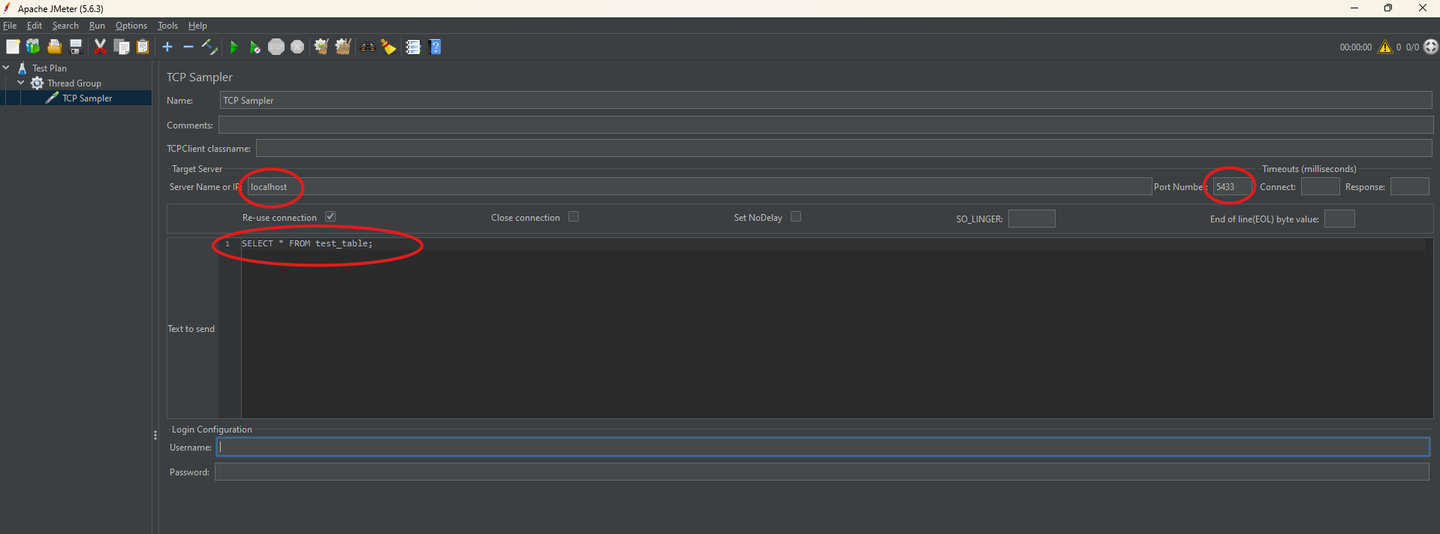
Task: Open the Run menu
Action: point(97,25)
